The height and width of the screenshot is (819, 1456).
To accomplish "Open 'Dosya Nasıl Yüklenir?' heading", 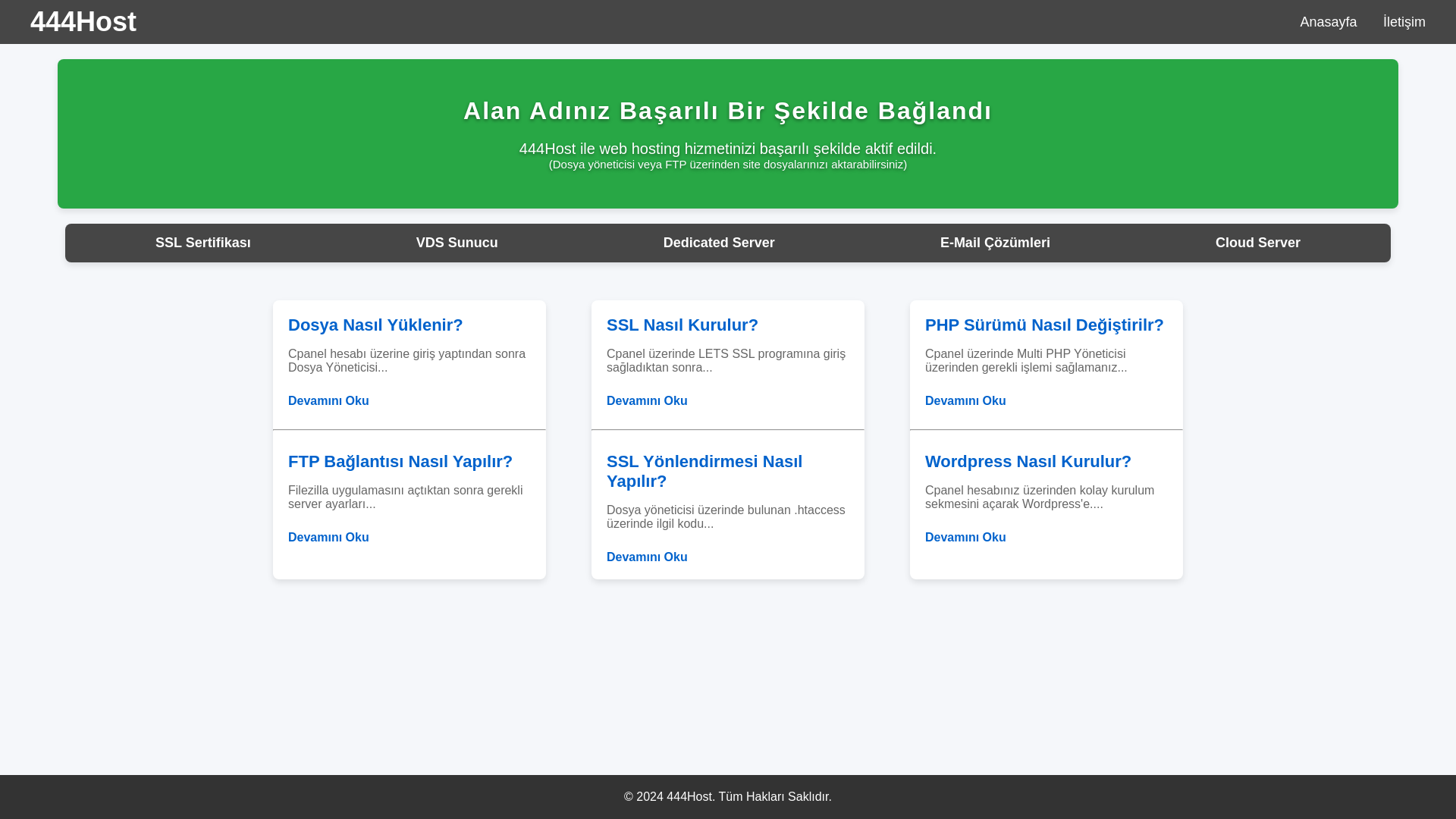I will coord(375,325).
